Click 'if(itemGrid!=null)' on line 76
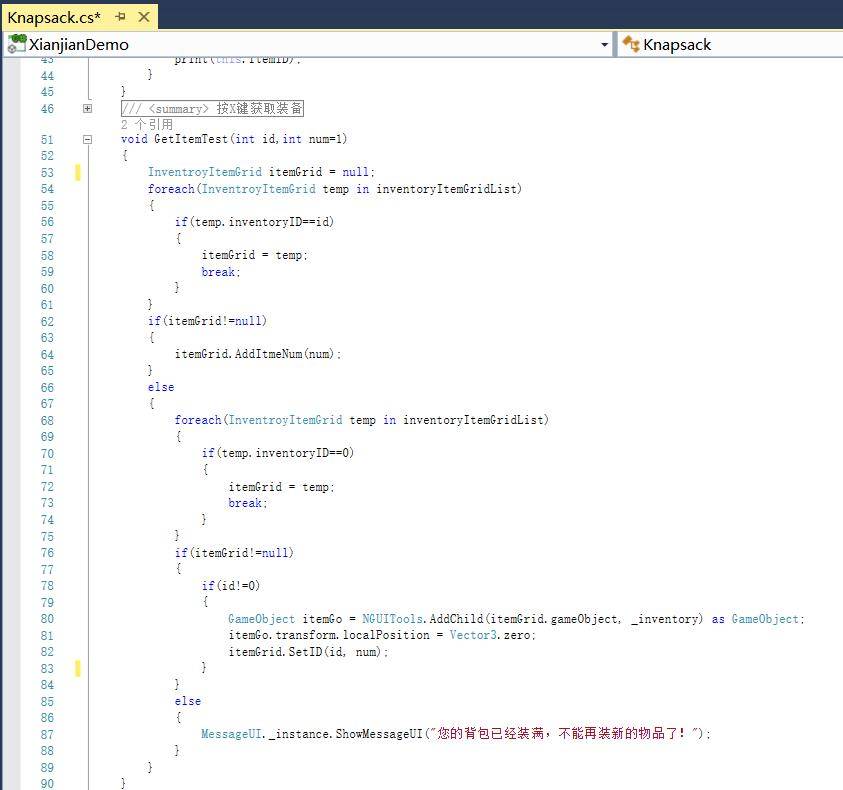 click(x=234, y=552)
